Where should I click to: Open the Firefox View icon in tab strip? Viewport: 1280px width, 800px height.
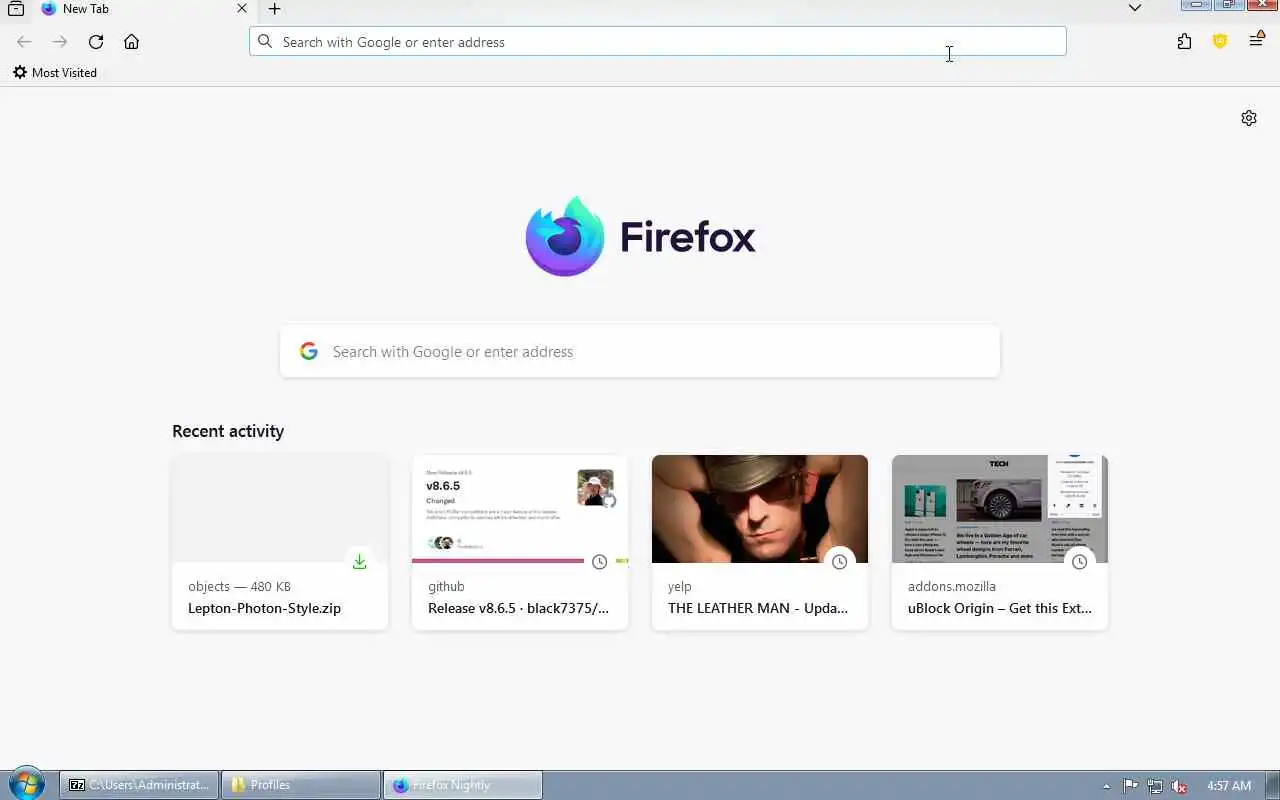pyautogui.click(x=16, y=9)
